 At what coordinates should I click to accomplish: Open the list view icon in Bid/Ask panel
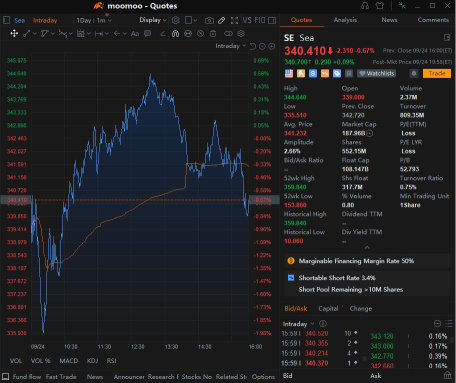[449, 323]
